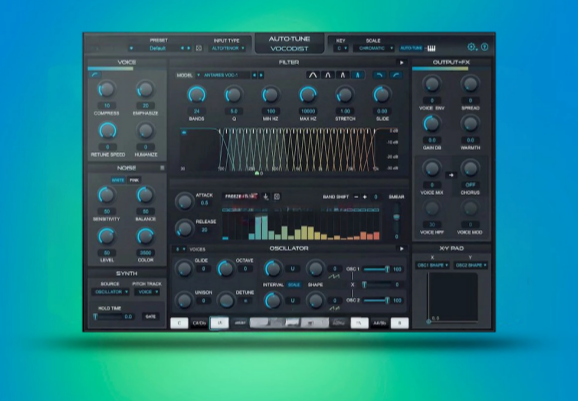
Task: Open the Input Type dropdown
Action: (x=228, y=48)
